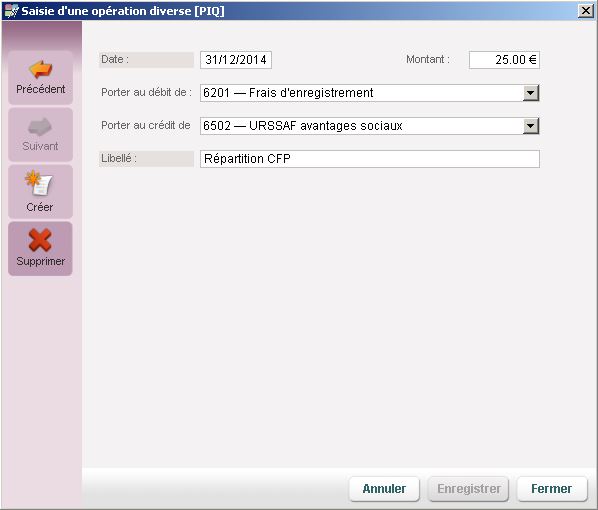Image resolution: width=598 pixels, height=510 pixels.
Task: Save with the Enregistrer button
Action: 469,489
